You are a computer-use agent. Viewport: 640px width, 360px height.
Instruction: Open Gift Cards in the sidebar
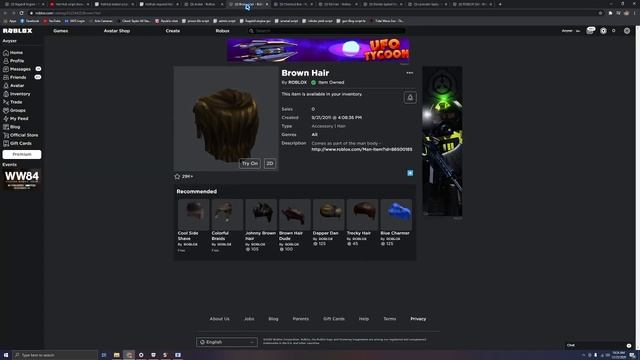tap(17, 143)
